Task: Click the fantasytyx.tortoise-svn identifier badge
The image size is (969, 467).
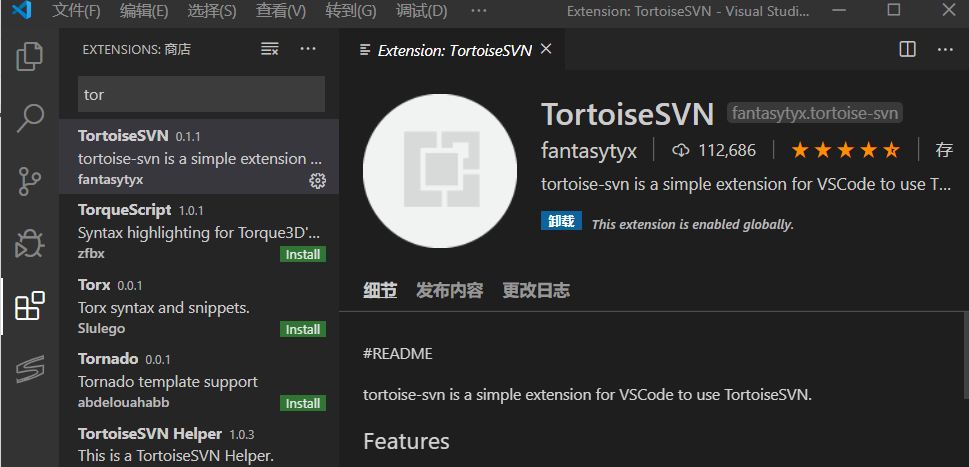Action: click(x=815, y=114)
